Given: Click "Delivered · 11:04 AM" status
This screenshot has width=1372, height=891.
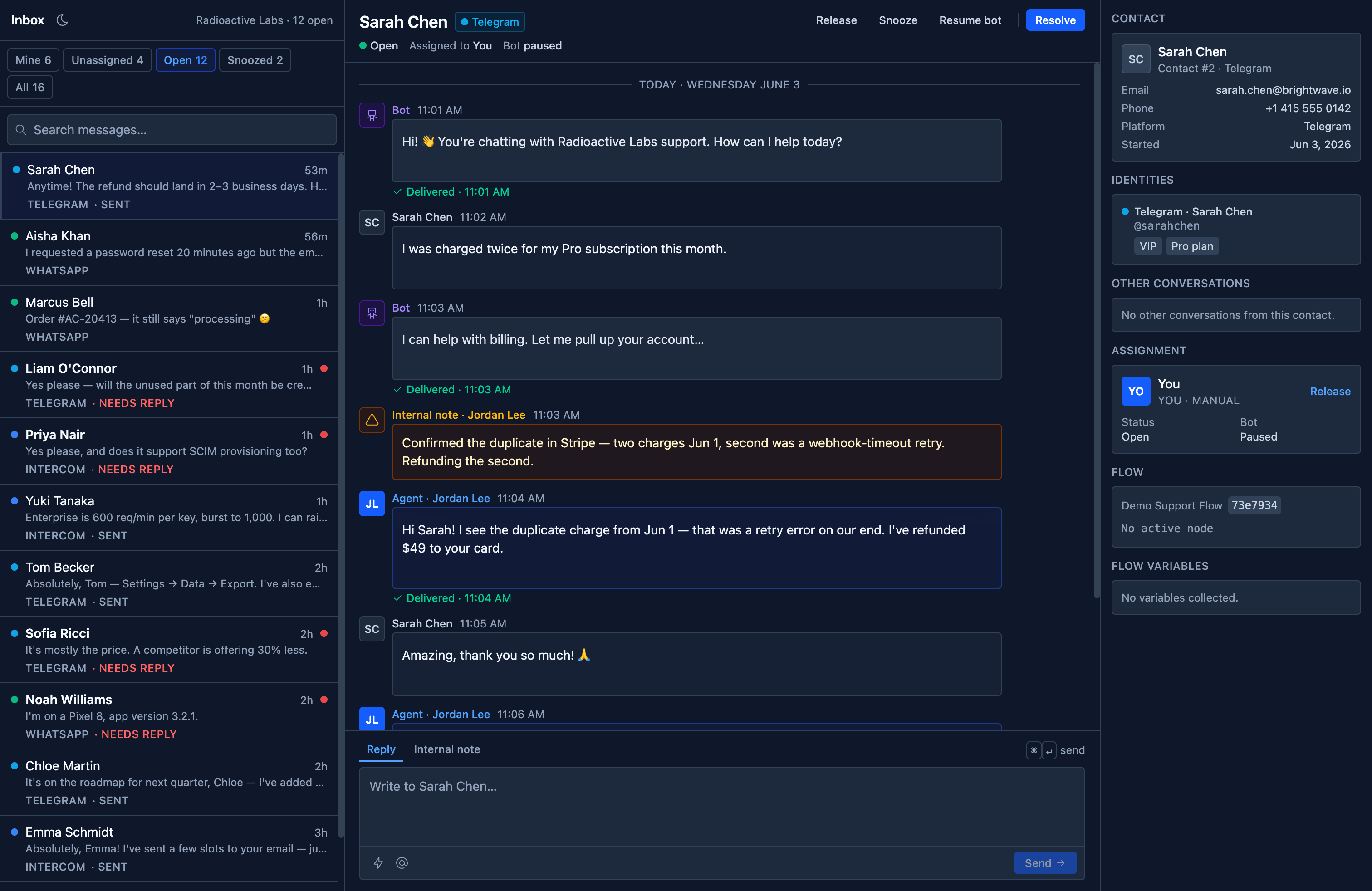Looking at the screenshot, I should [452, 598].
